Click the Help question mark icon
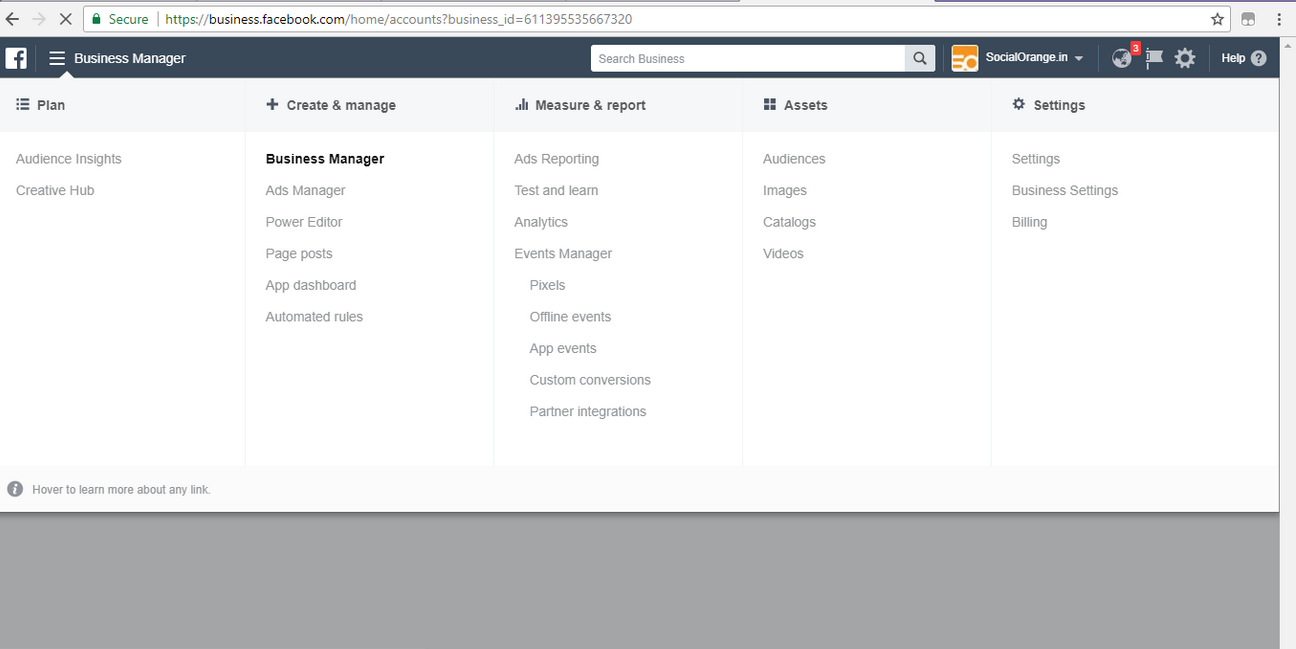 coord(1258,58)
